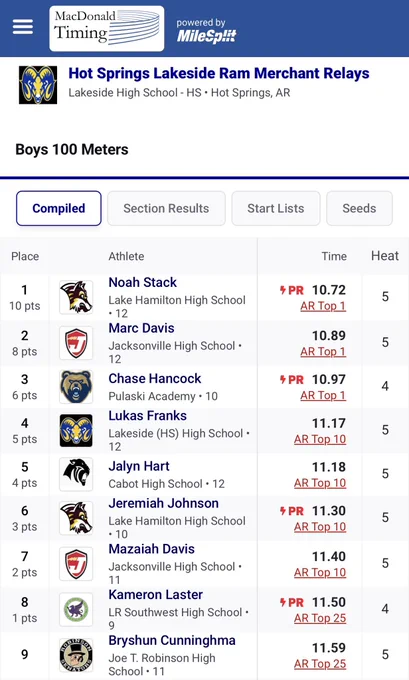Open the Start Lists tab
Viewport: 409px width, 680px height.
[x=276, y=208]
